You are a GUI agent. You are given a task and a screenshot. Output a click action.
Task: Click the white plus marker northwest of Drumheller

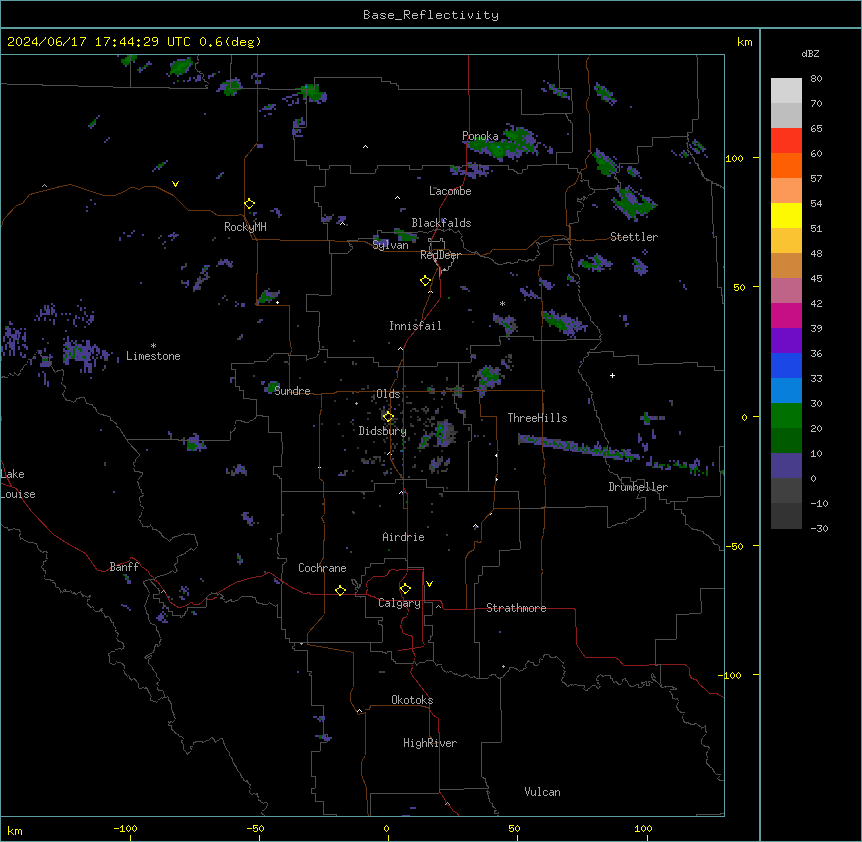612,375
